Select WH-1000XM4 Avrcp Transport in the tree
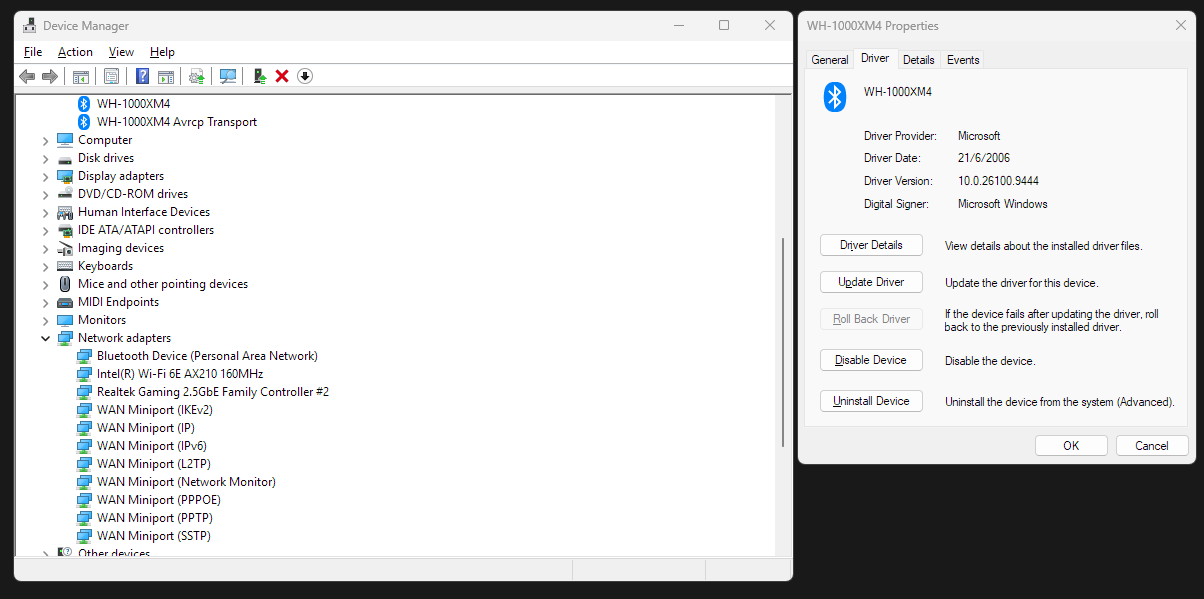Viewport: 1204px width, 599px height. pos(177,122)
